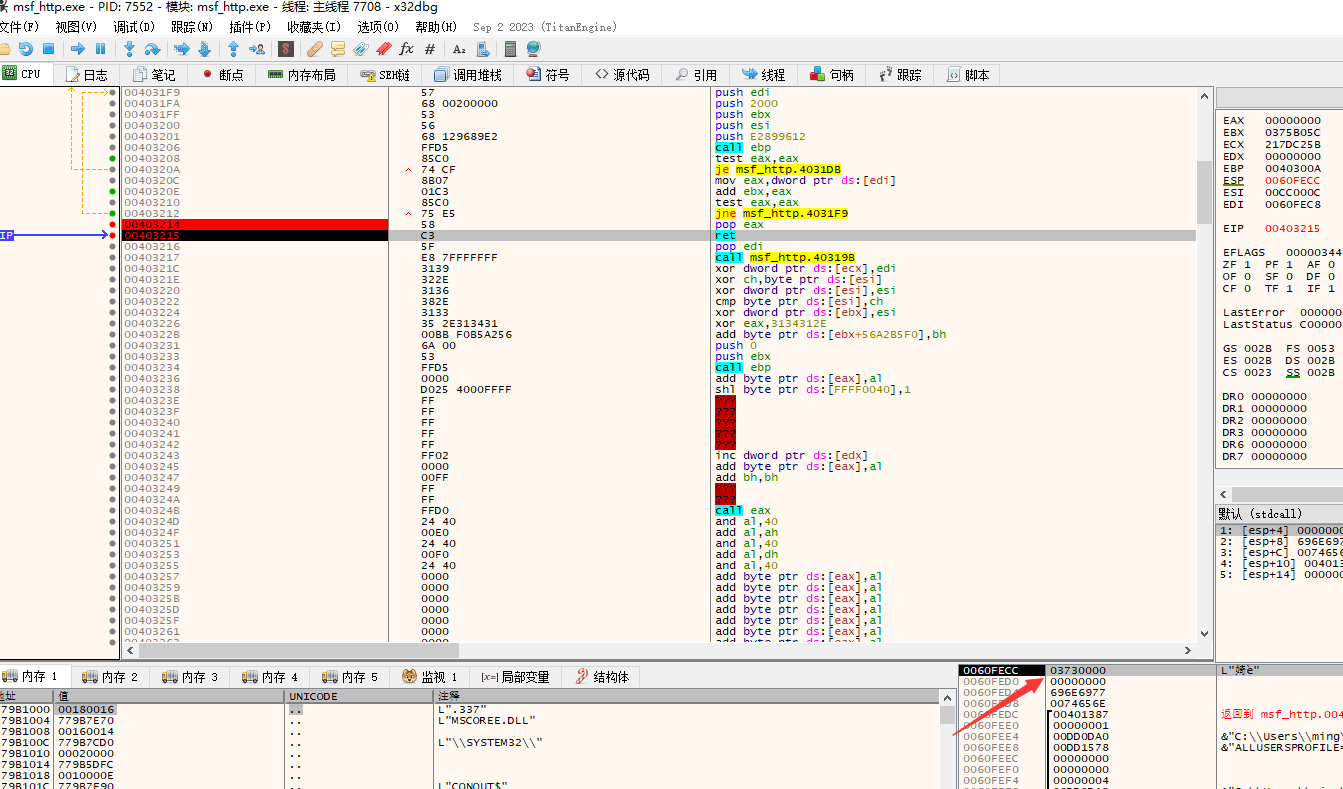
Task: Open the Calculator toolbar icon
Action: click(511, 48)
